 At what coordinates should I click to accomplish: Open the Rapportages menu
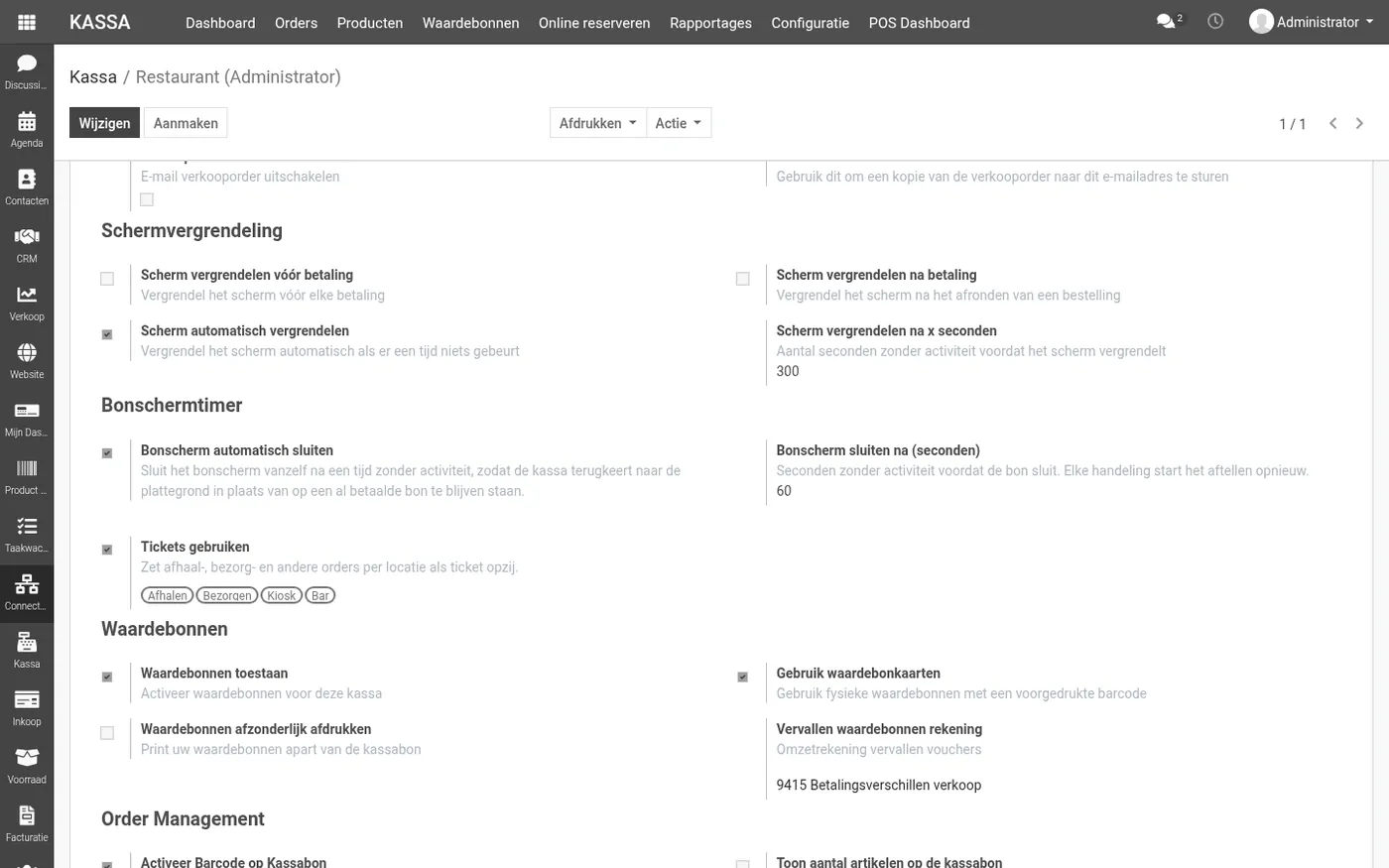pyautogui.click(x=710, y=23)
